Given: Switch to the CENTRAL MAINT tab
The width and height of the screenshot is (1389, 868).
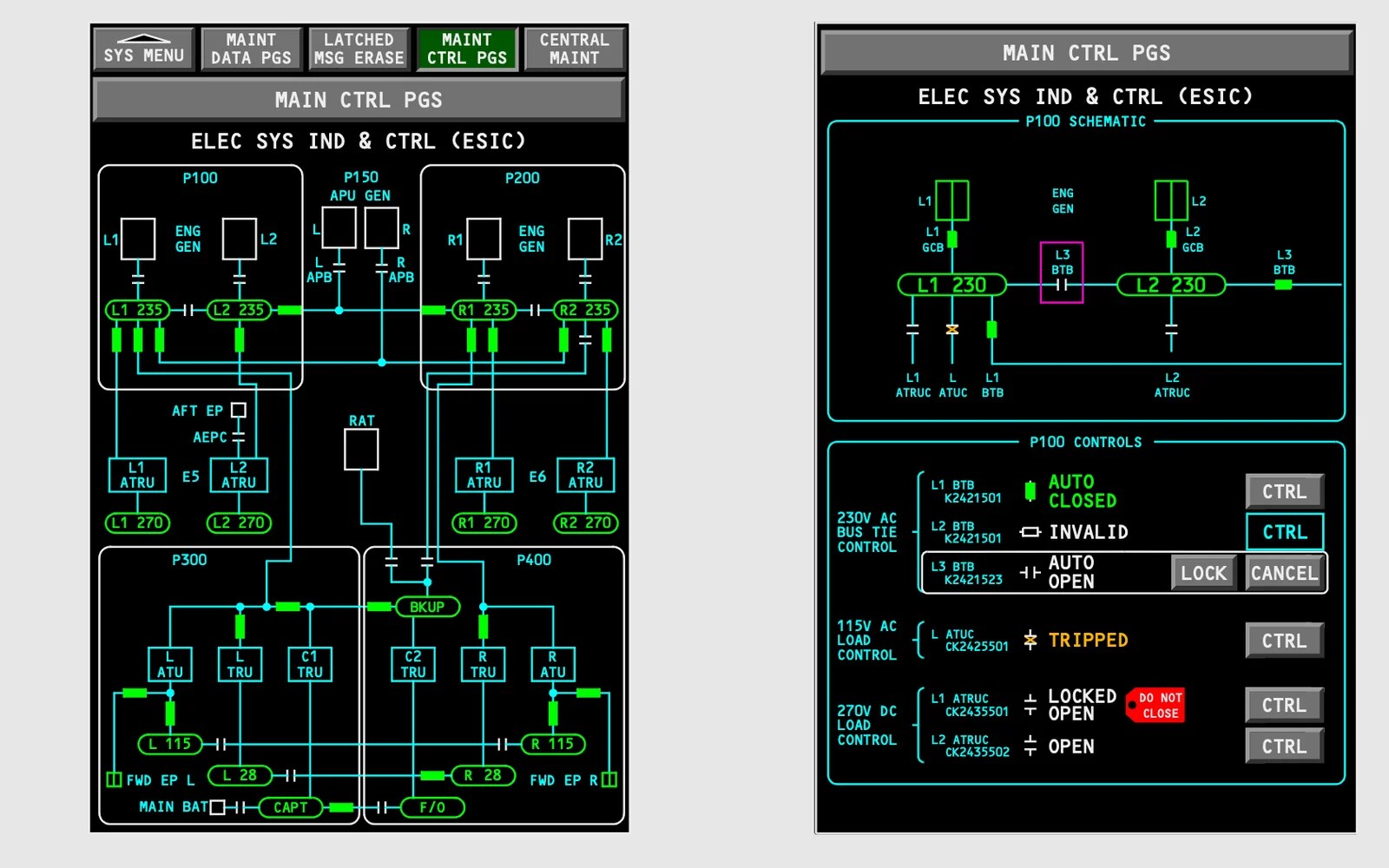Looking at the screenshot, I should click(574, 49).
